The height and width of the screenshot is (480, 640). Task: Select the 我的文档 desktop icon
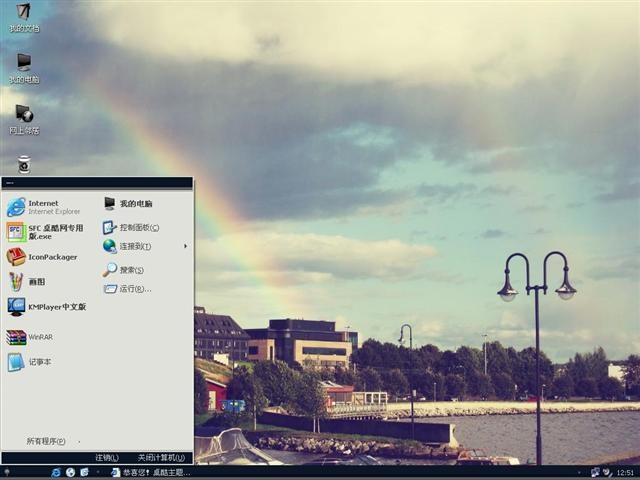tap(24, 18)
